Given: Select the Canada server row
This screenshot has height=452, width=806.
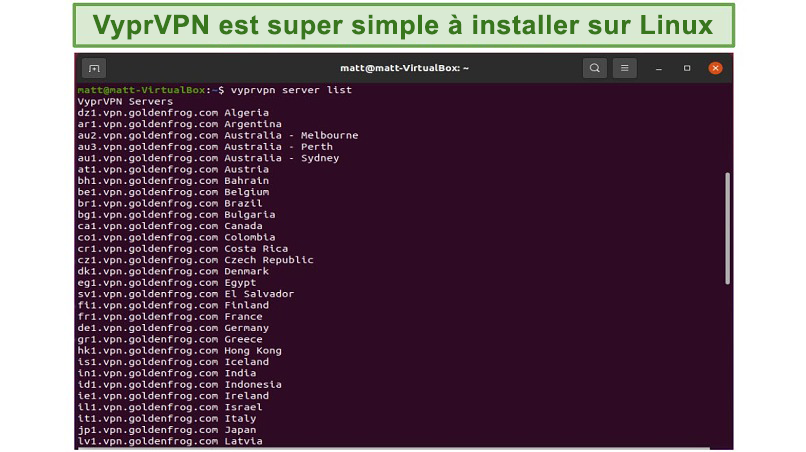Looking at the screenshot, I should tap(170, 226).
